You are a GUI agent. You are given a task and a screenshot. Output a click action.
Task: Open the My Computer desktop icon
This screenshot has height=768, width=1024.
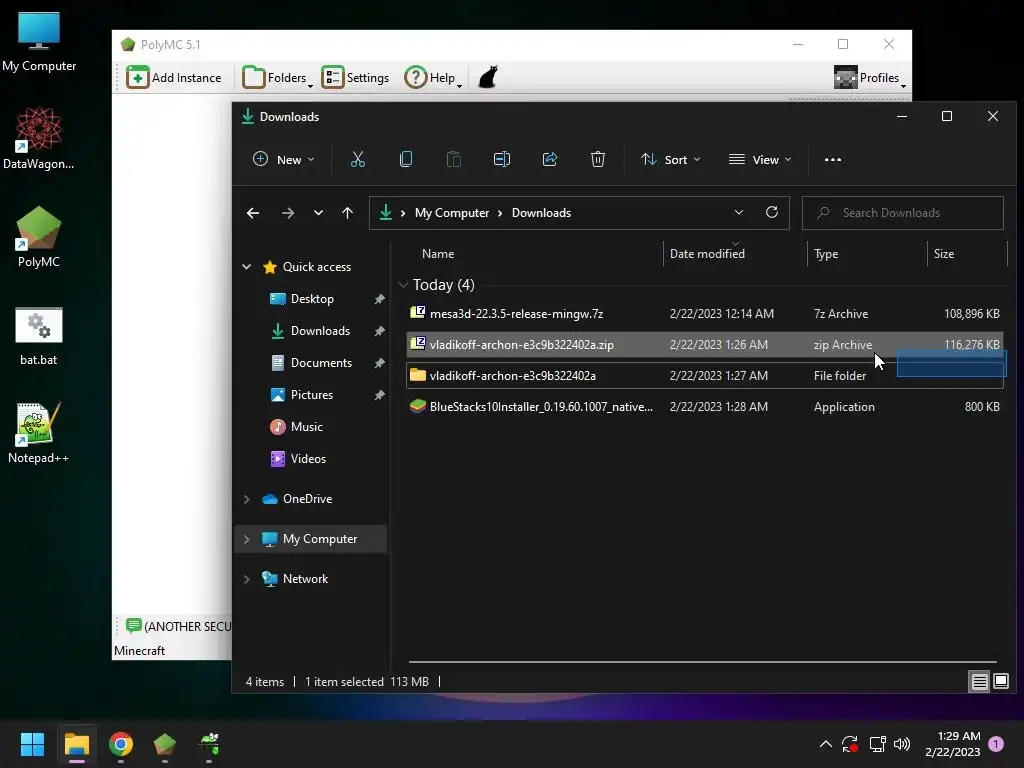tap(39, 41)
